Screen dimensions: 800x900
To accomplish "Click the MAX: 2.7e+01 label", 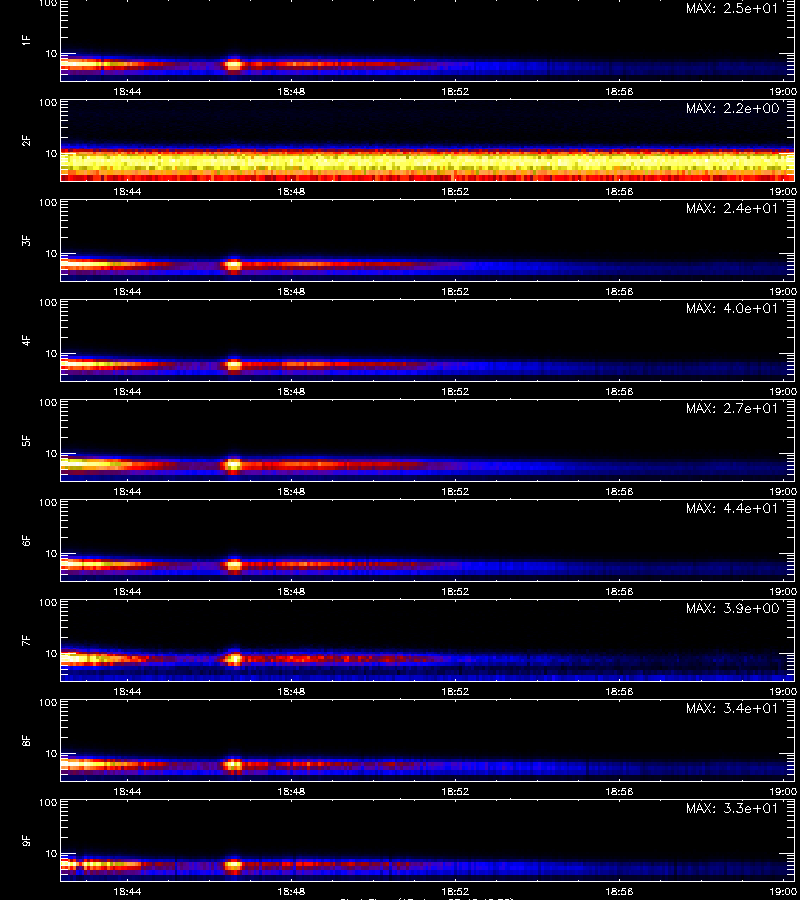I will click(732, 408).
